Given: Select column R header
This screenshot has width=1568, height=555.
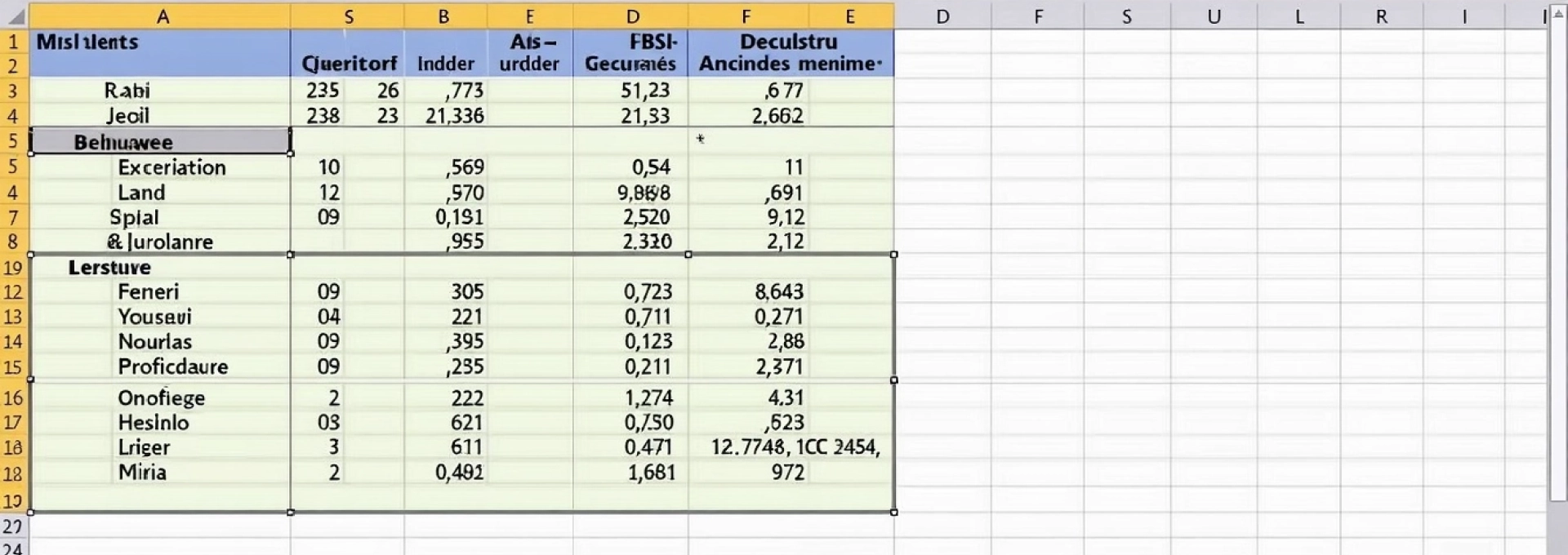Looking at the screenshot, I should [x=1381, y=16].
